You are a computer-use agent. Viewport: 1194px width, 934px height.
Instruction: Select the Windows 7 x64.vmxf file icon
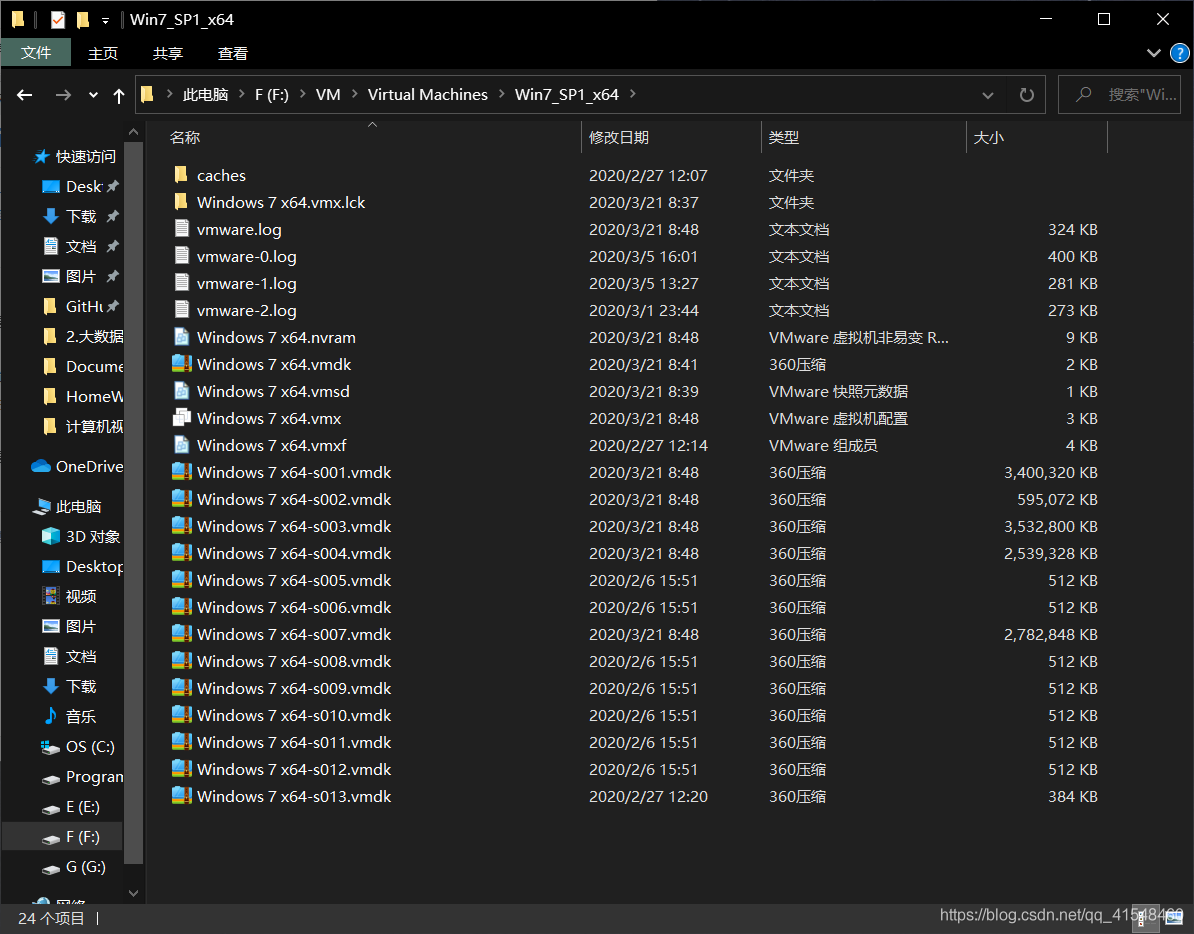pyautogui.click(x=181, y=445)
